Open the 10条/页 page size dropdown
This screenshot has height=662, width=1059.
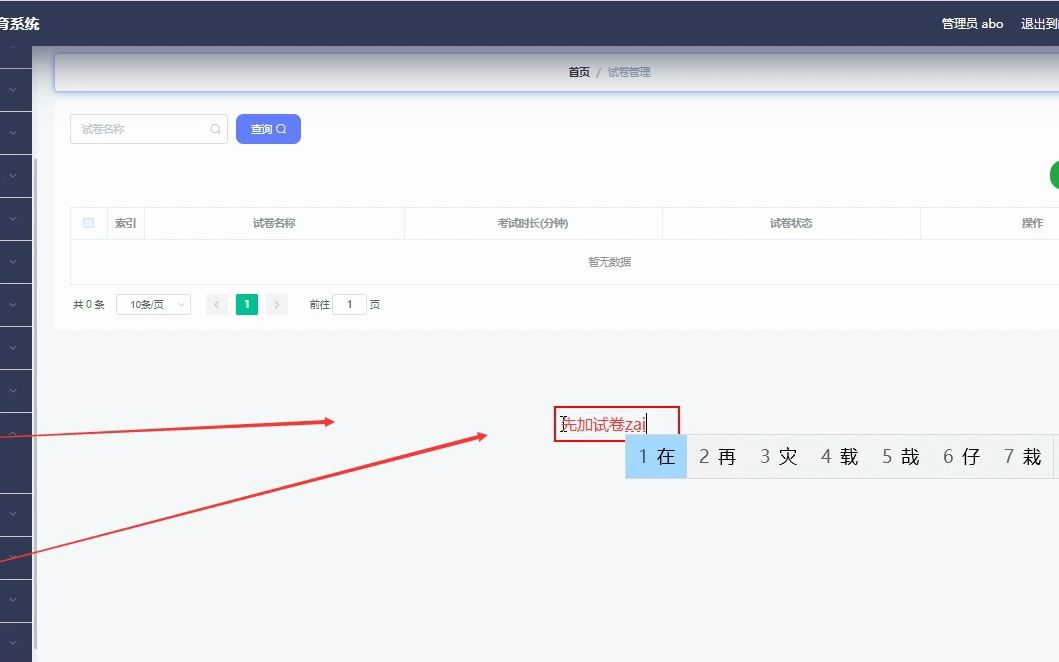[152, 304]
